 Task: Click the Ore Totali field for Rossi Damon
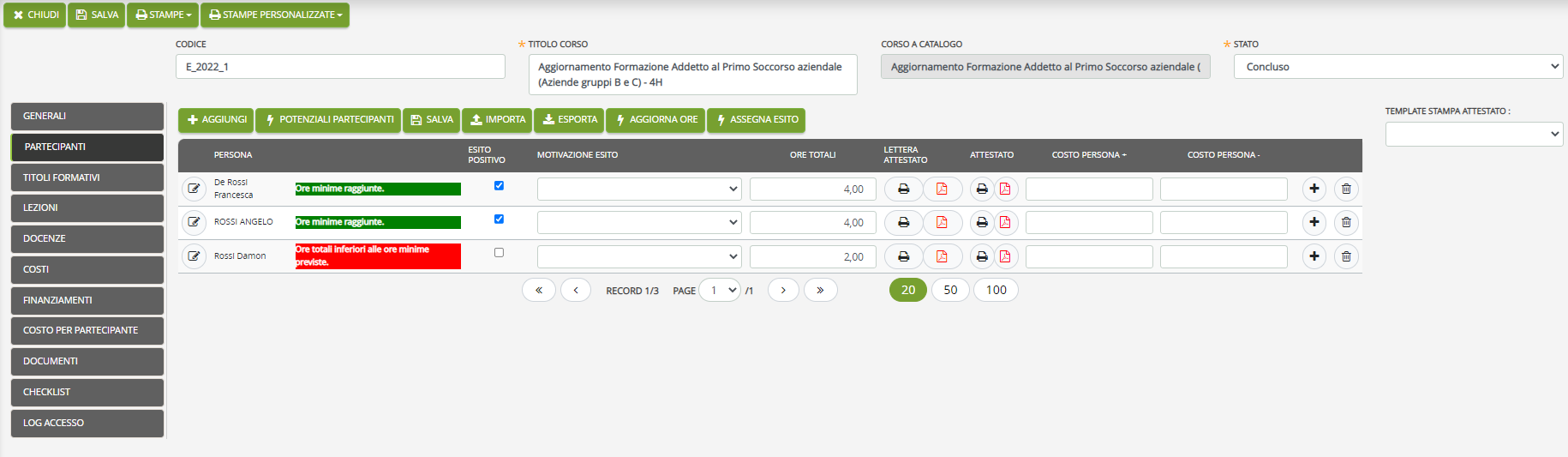[812, 256]
